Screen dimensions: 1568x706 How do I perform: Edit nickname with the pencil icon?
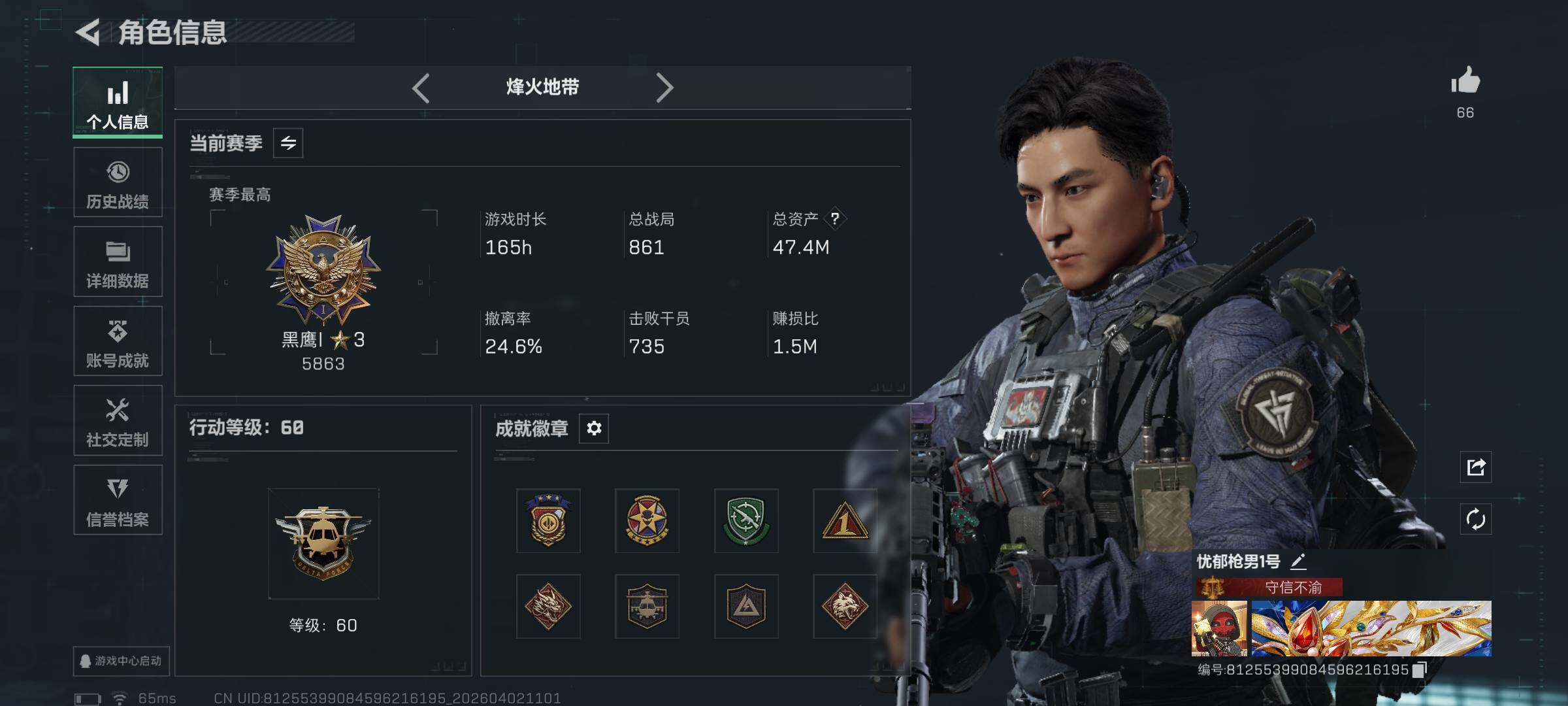(x=1298, y=561)
